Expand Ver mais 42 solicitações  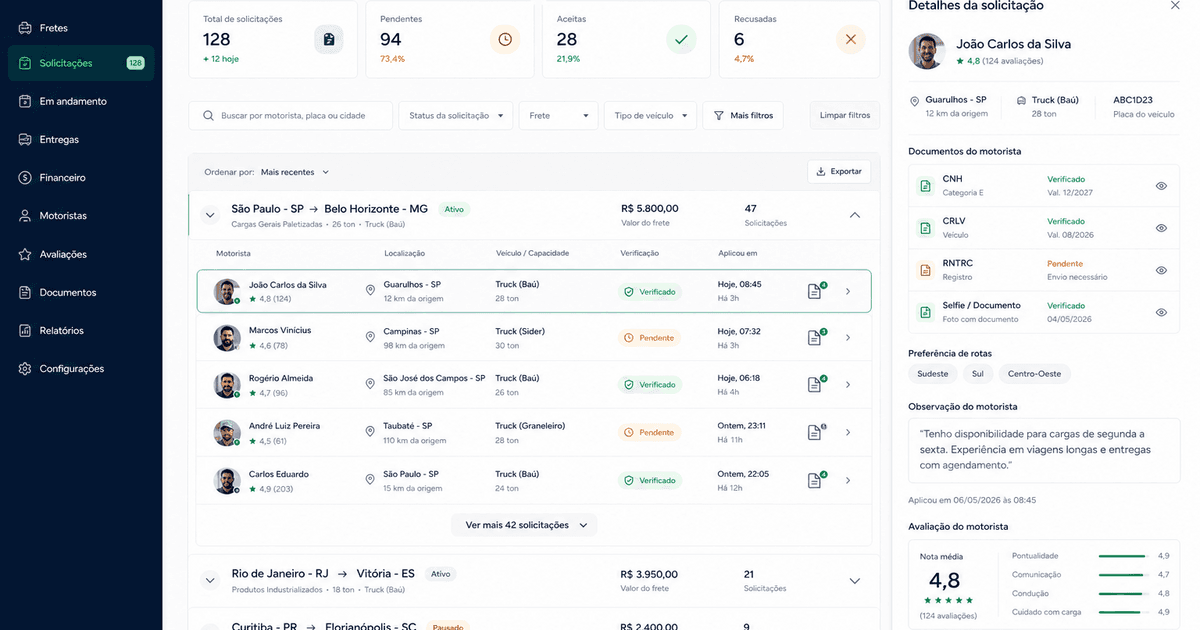[525, 525]
